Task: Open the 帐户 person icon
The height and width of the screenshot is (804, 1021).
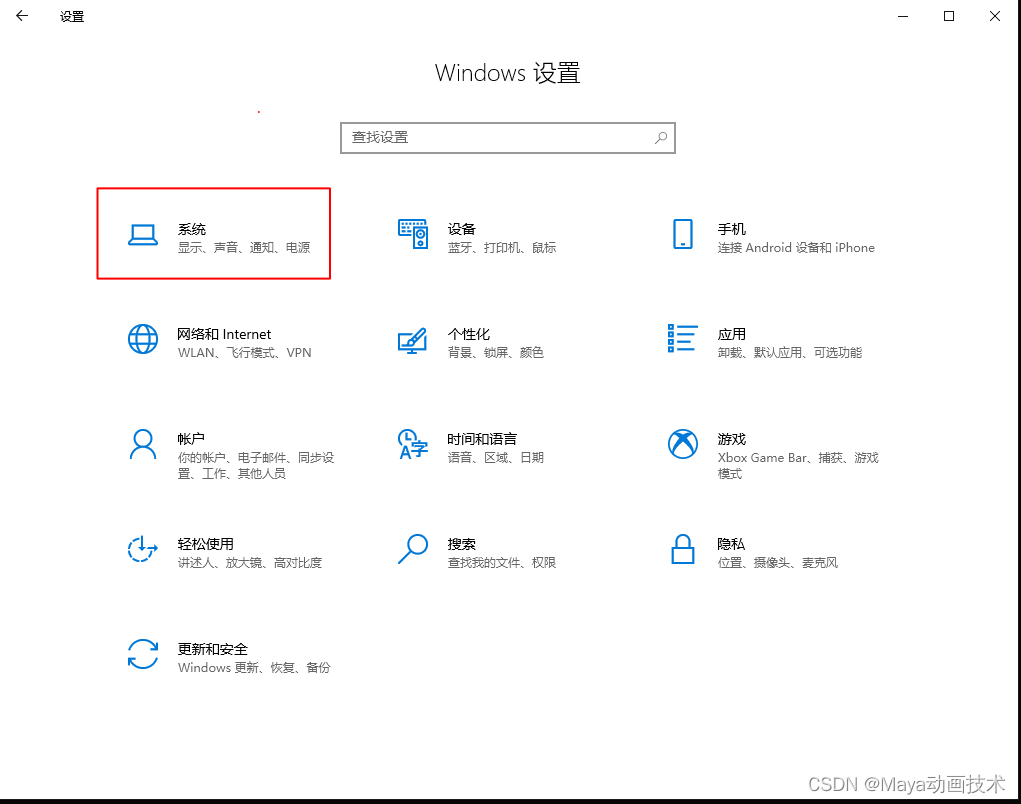Action: coord(143,444)
